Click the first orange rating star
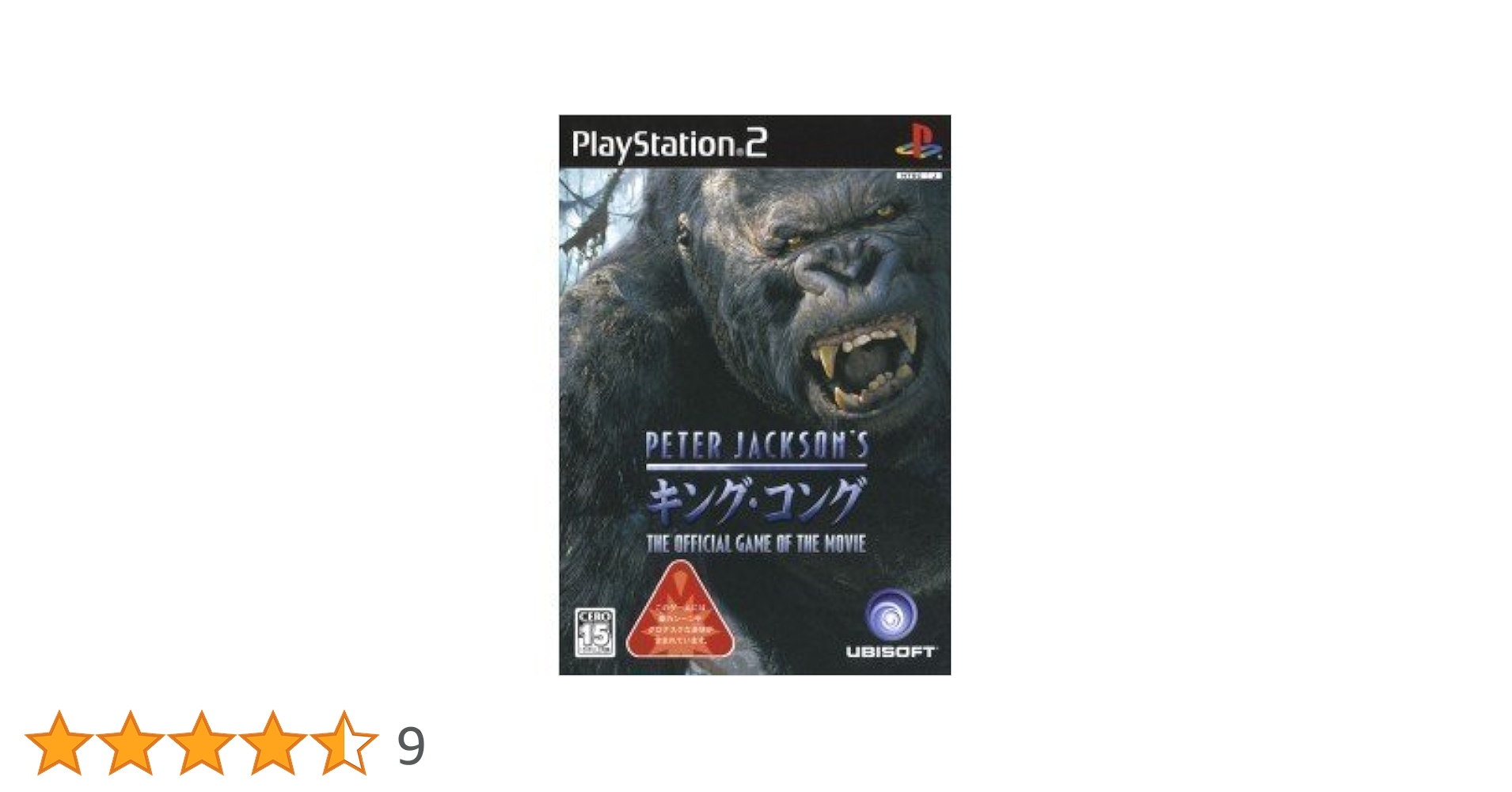The width and height of the screenshot is (1512, 792). [59, 742]
